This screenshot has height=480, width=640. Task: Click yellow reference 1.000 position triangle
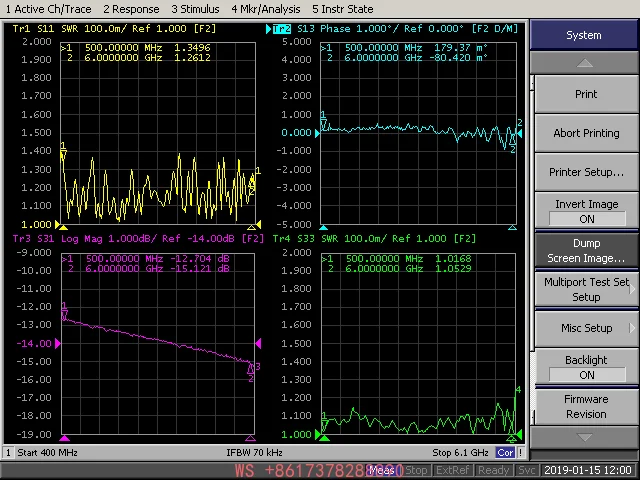58,224
